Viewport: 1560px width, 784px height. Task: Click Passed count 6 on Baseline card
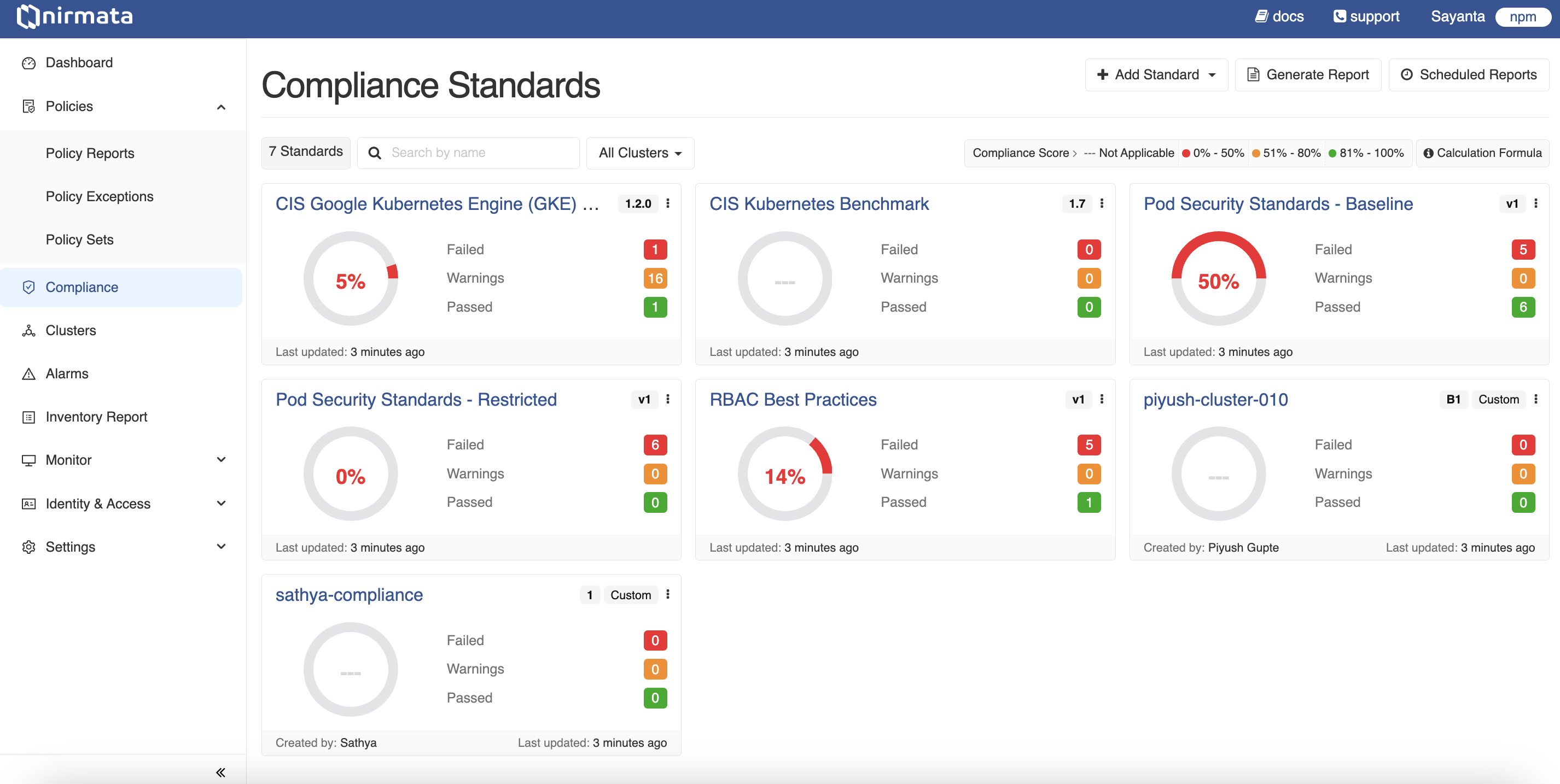[1523, 307]
